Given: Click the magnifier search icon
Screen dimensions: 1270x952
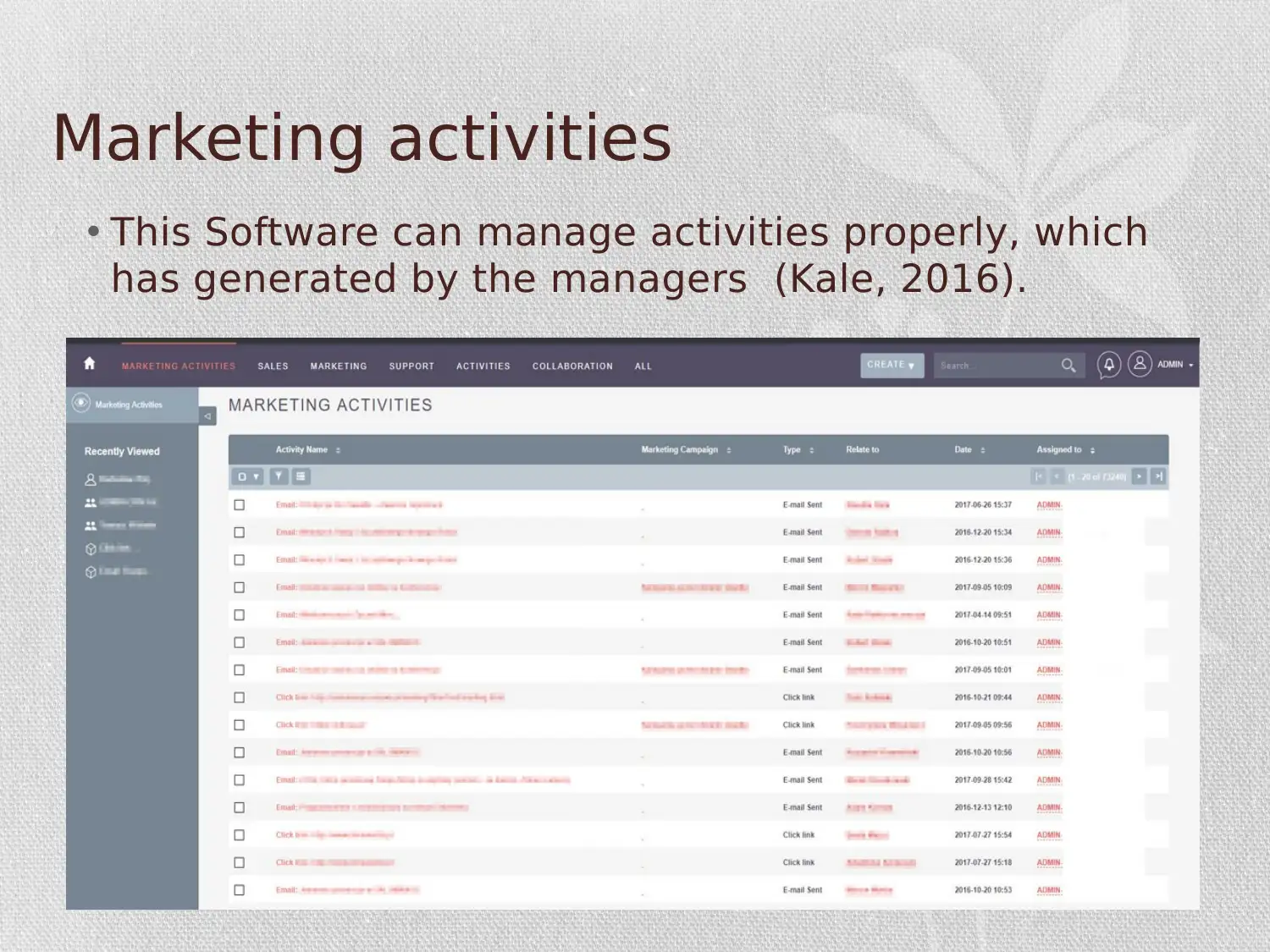Looking at the screenshot, I should pyautogui.click(x=1068, y=366).
